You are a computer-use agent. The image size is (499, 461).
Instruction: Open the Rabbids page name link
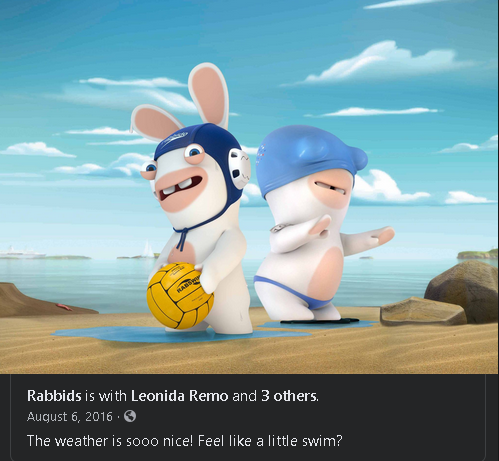coord(54,396)
